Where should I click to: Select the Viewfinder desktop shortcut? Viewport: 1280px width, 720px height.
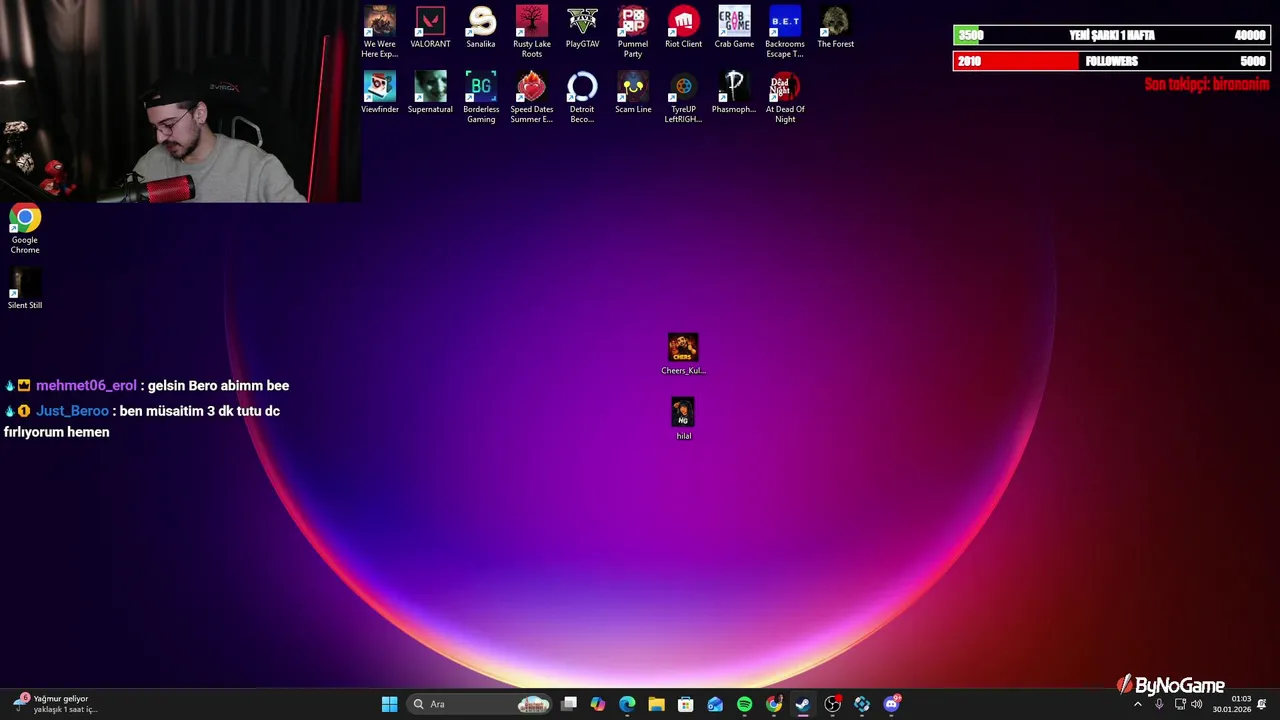click(x=380, y=93)
